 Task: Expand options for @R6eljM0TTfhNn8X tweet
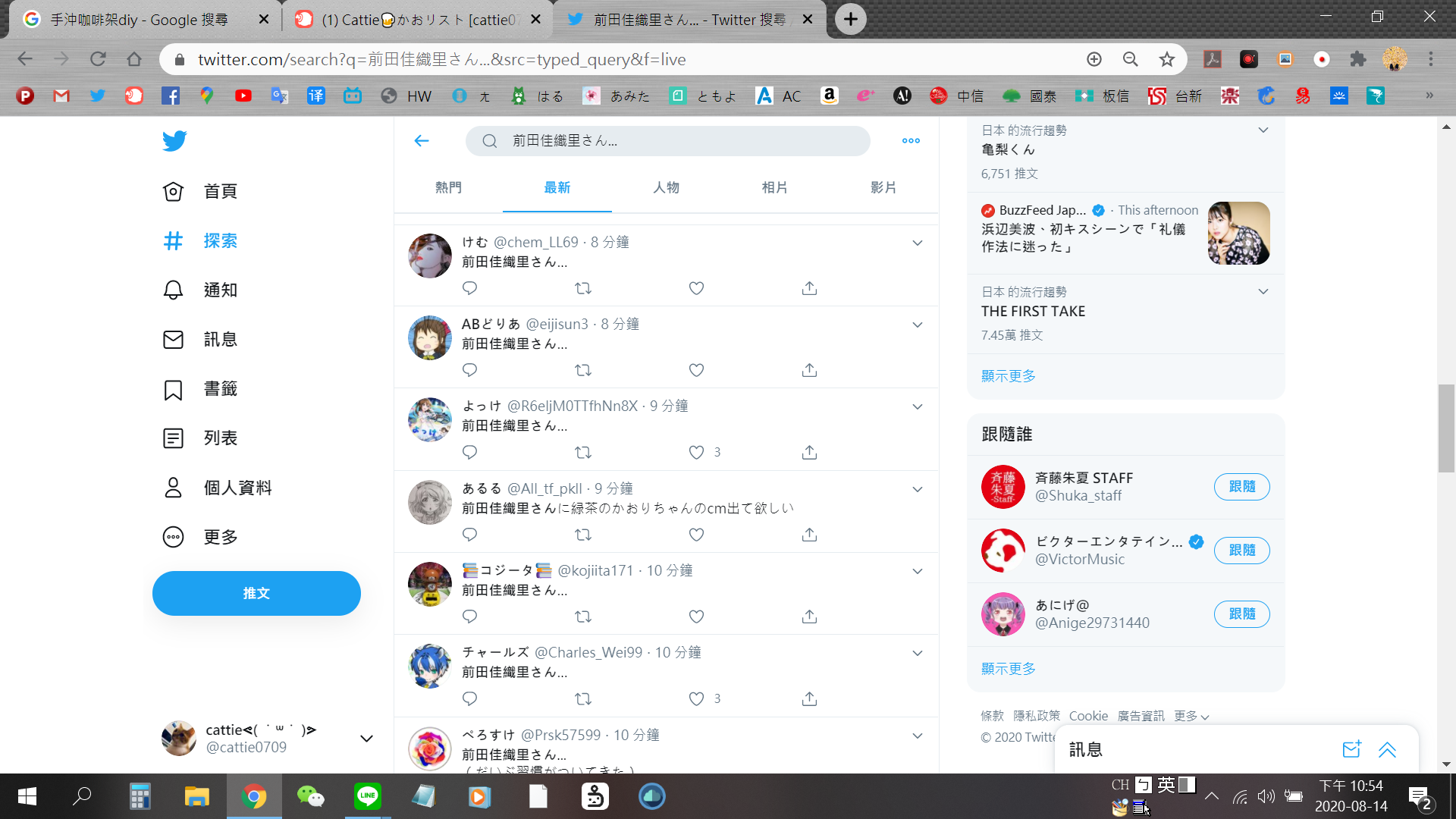click(917, 406)
